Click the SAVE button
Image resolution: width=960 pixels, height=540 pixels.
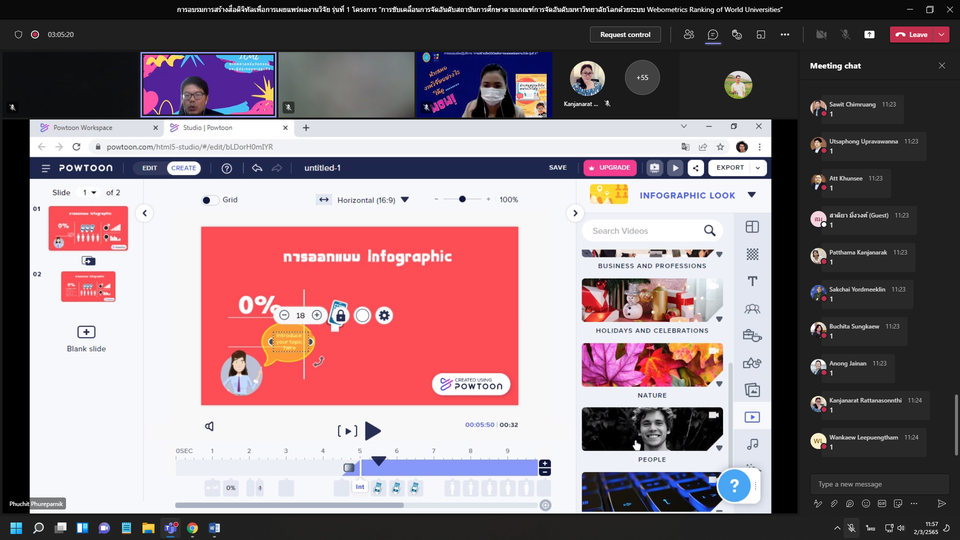point(558,168)
